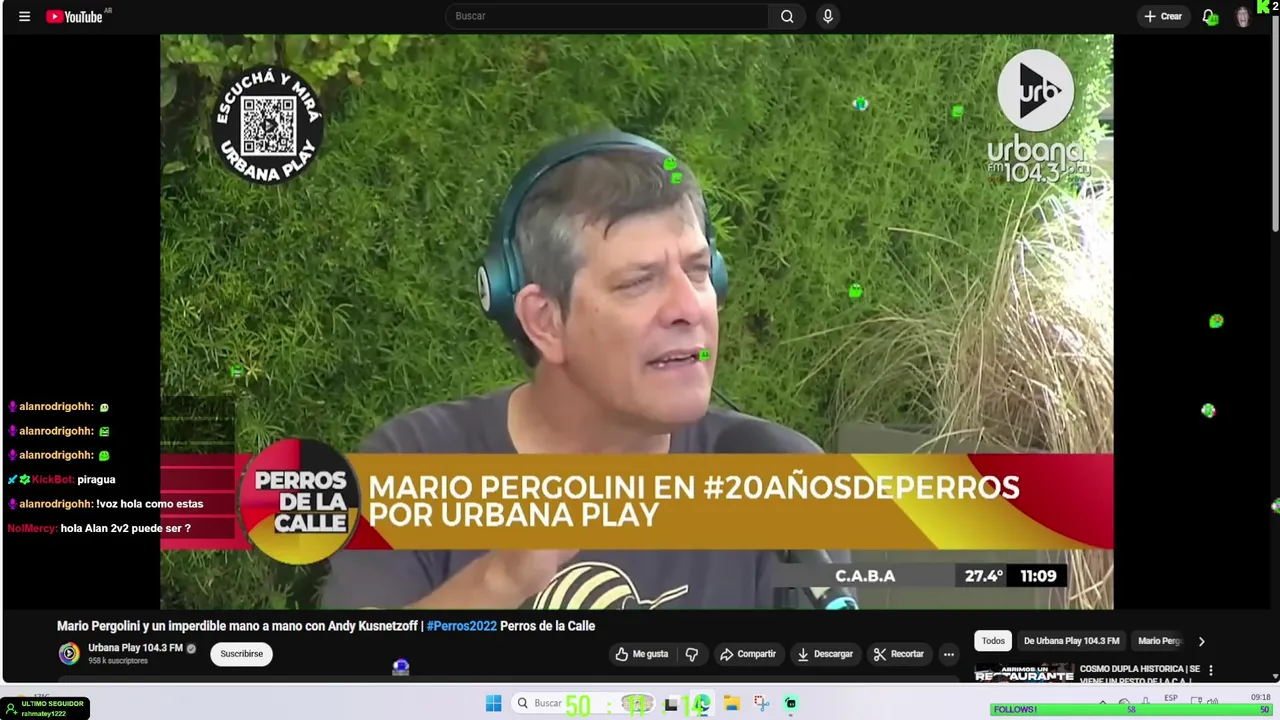Open File Explorer from the taskbar
This screenshot has width=1280, height=720.
point(732,704)
